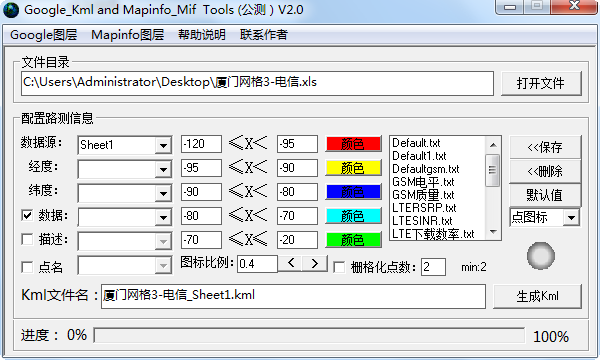Screen dimensions: 600x360
Task: Select LTESINR.txt in the config list
Action: point(422,221)
